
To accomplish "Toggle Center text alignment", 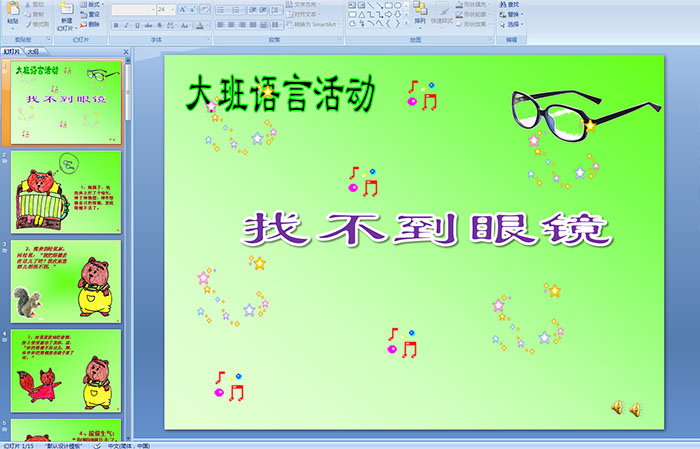I will click(x=231, y=25).
